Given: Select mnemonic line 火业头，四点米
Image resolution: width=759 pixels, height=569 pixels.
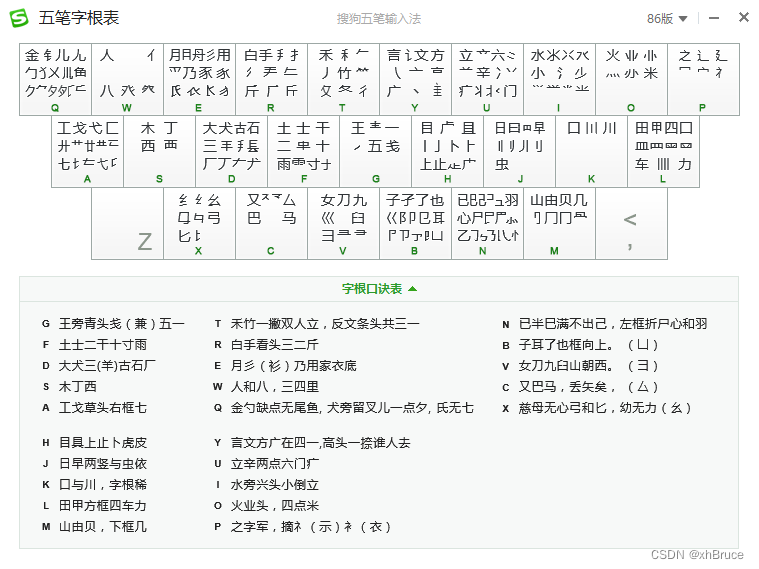Looking at the screenshot, I should click(x=274, y=506).
